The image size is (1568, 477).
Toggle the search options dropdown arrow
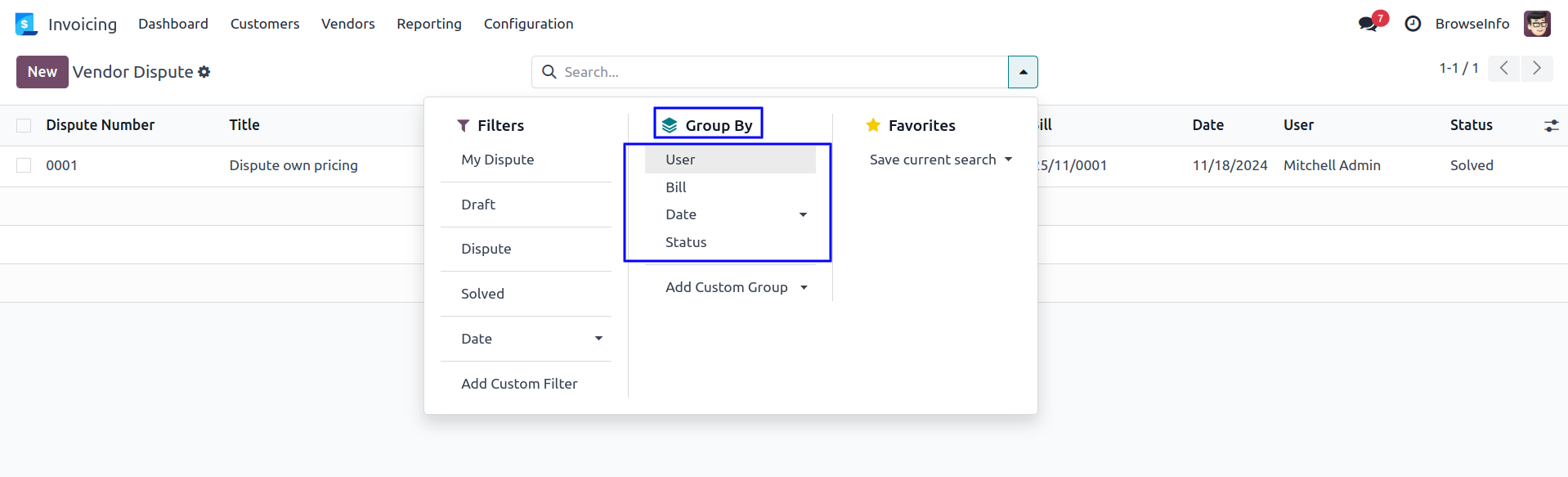tap(1023, 72)
